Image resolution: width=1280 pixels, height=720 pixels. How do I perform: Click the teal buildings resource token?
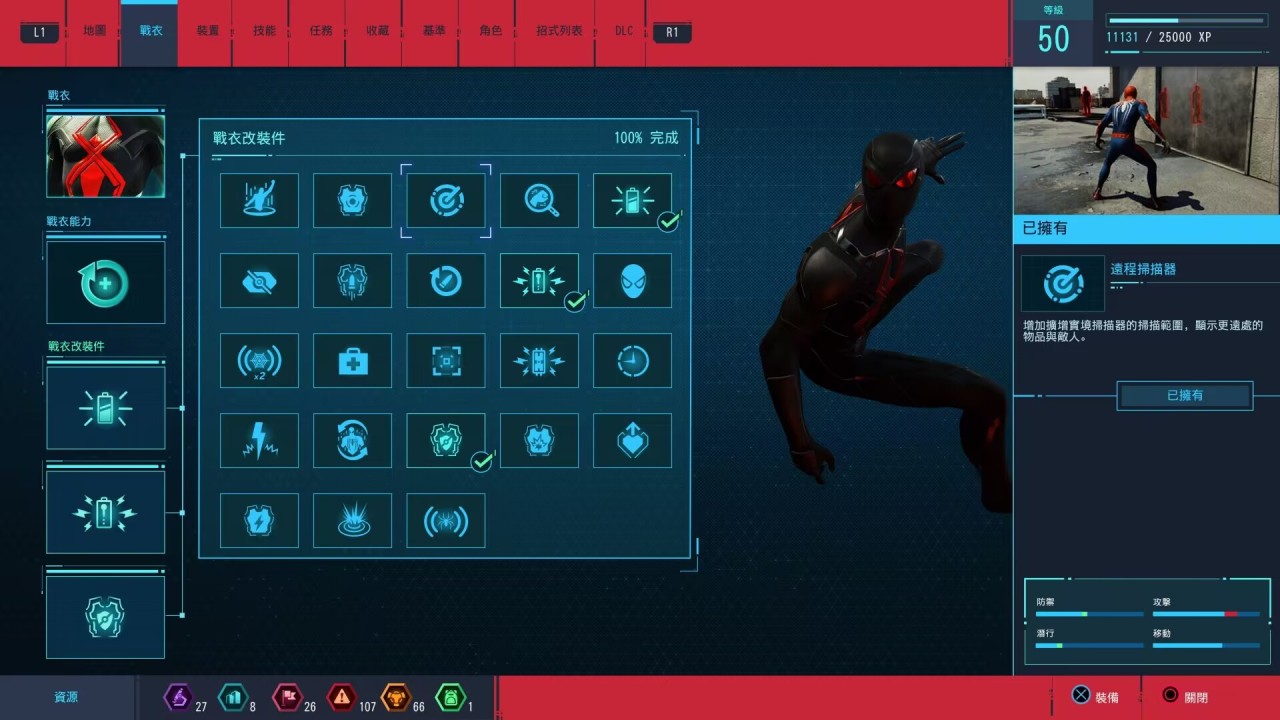point(232,697)
